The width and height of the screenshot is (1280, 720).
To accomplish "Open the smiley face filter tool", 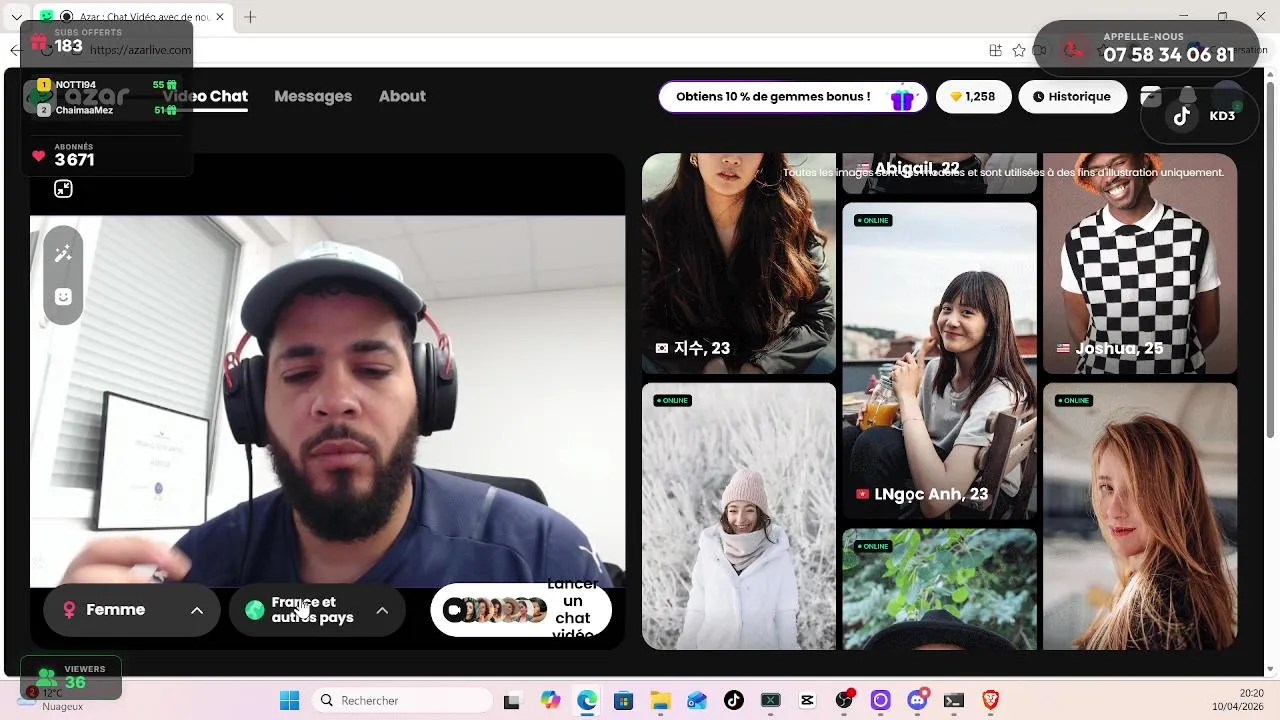I will tap(63, 297).
